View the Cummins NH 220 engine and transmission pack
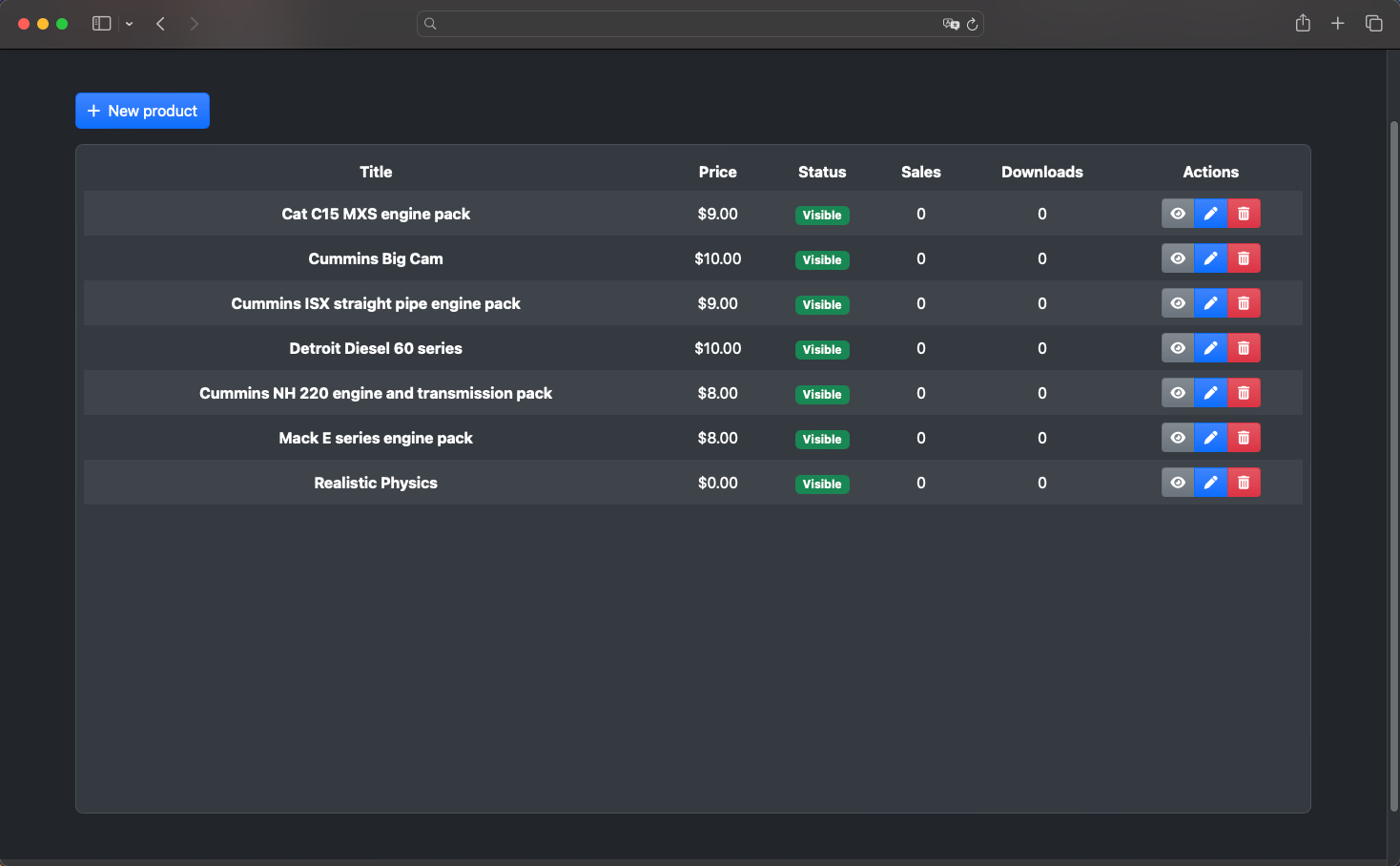The image size is (1400, 866). 1178,393
